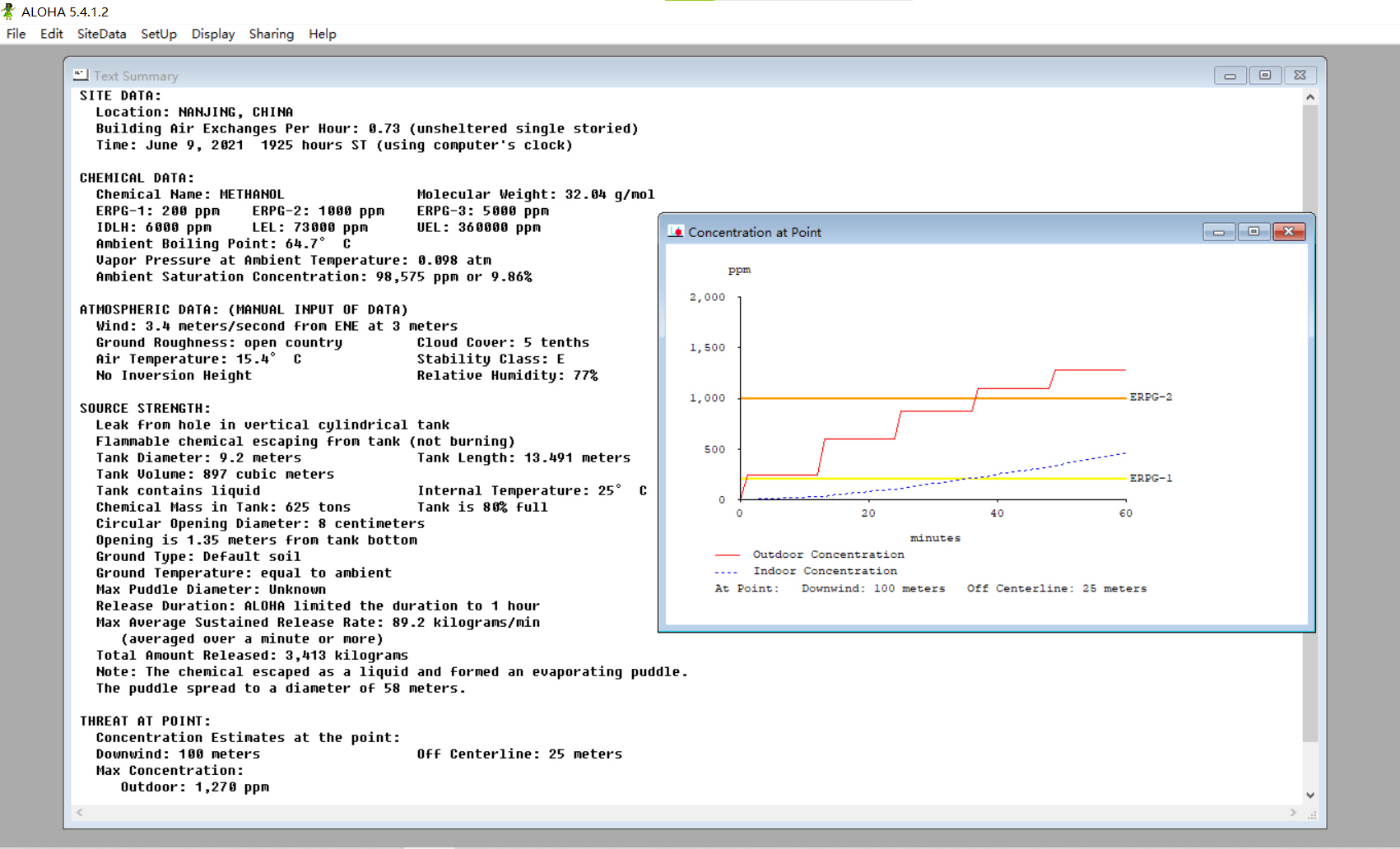Viewport: 1400px width, 849px height.
Task: Click the 'Tank Volume: 897 cubic meters' line
Action: click(215, 474)
